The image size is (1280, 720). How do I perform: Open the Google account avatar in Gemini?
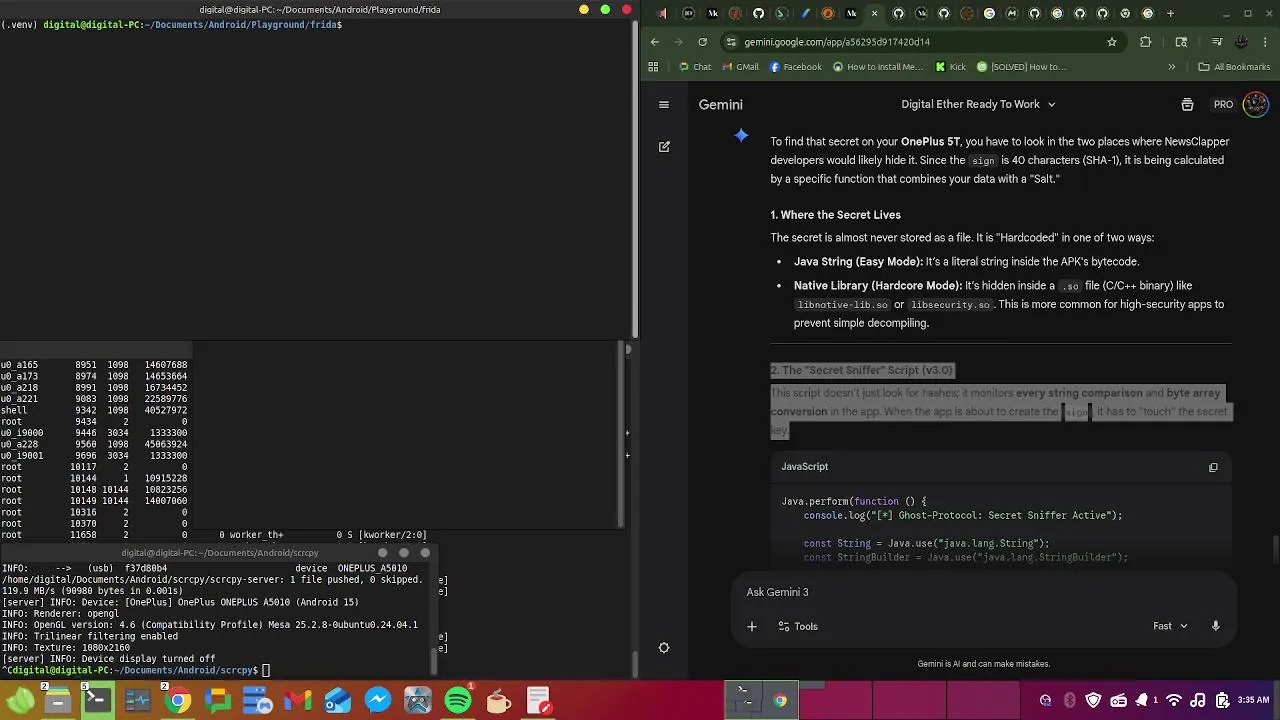click(x=1255, y=104)
